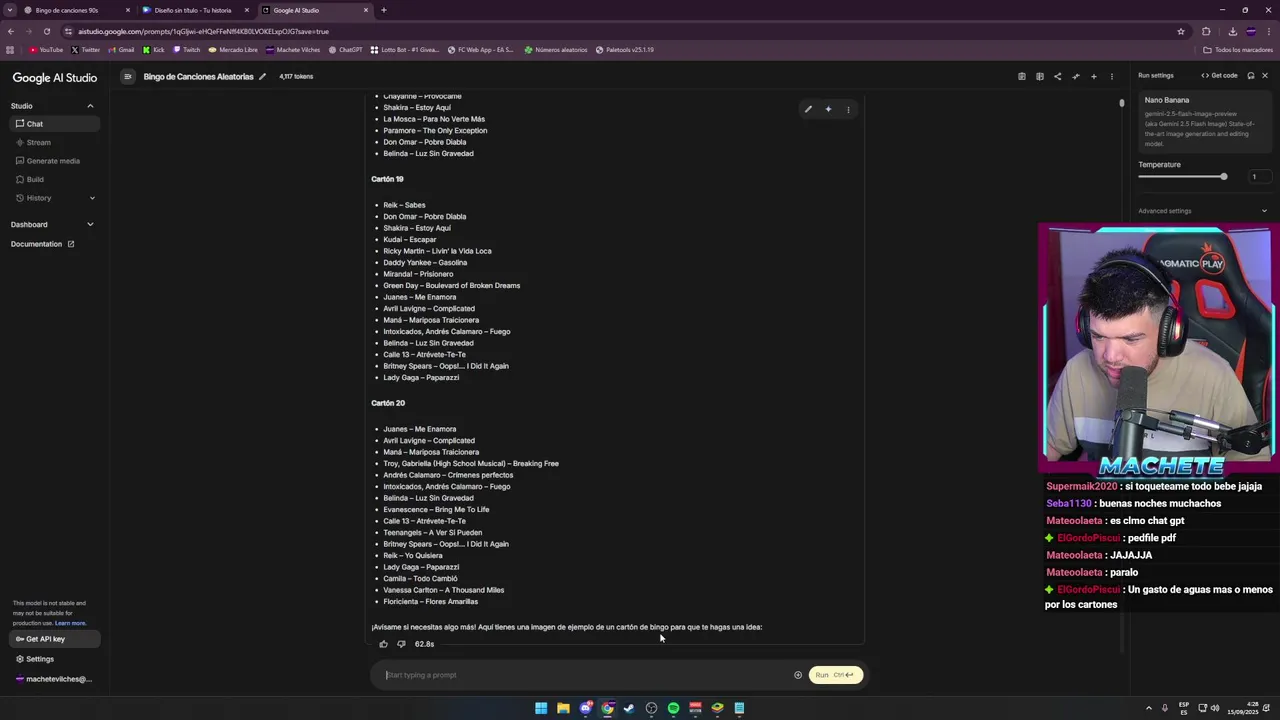1280x720 pixels.
Task: Collapse the Studio section
Action: click(x=90, y=106)
